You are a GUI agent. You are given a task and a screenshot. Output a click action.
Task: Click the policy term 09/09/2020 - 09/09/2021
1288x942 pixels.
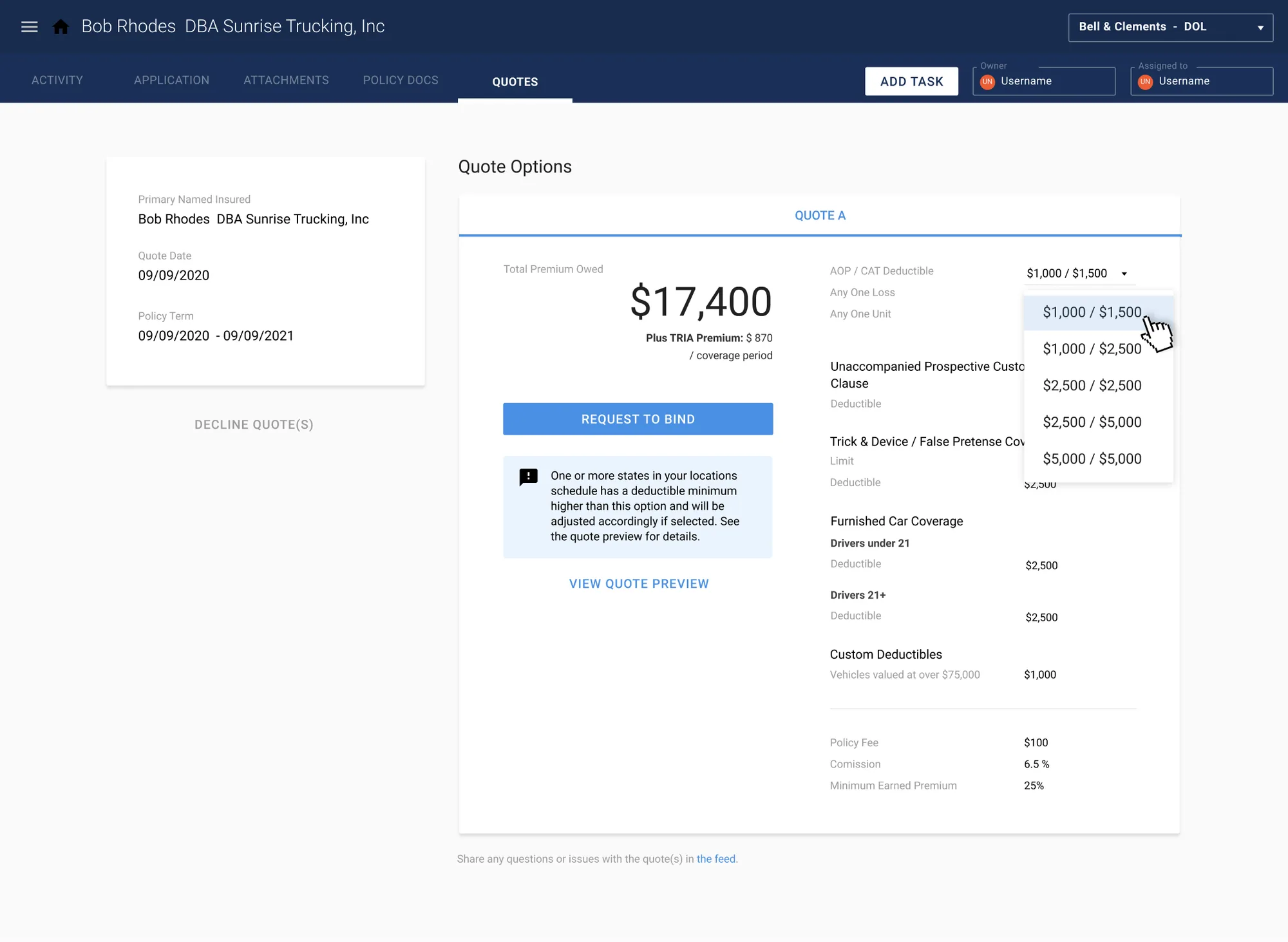[216, 336]
